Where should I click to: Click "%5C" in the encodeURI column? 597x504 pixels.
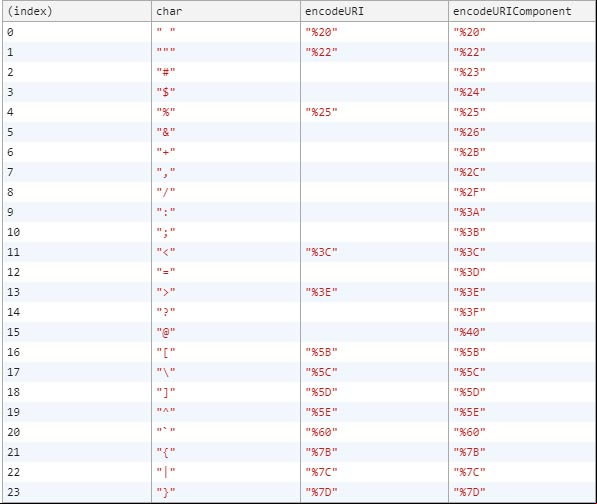click(321, 372)
